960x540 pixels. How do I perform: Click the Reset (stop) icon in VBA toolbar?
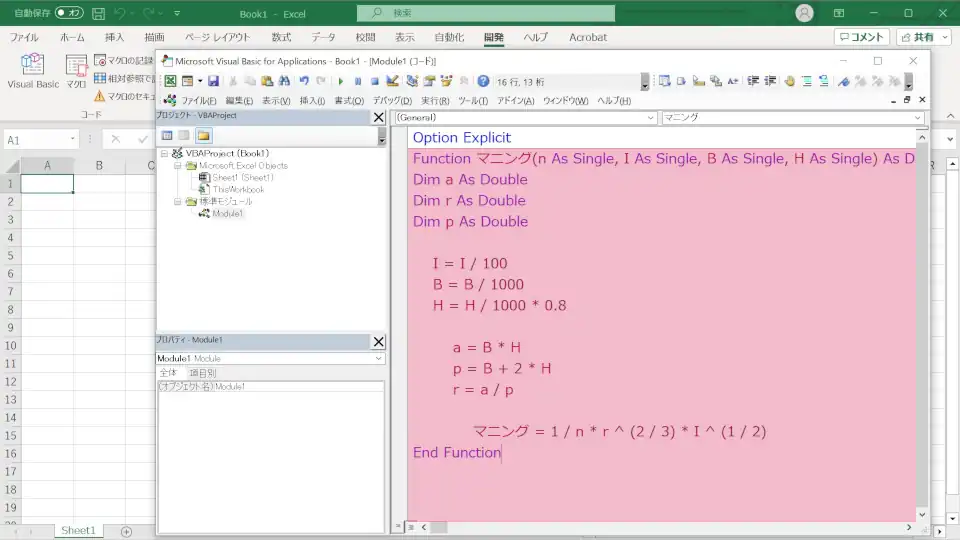pos(374,81)
